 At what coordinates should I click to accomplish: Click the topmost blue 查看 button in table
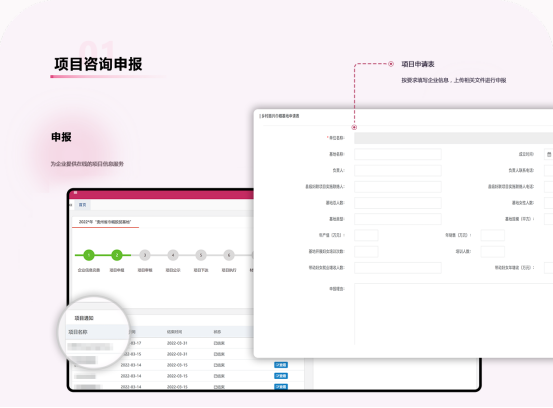pos(281,365)
